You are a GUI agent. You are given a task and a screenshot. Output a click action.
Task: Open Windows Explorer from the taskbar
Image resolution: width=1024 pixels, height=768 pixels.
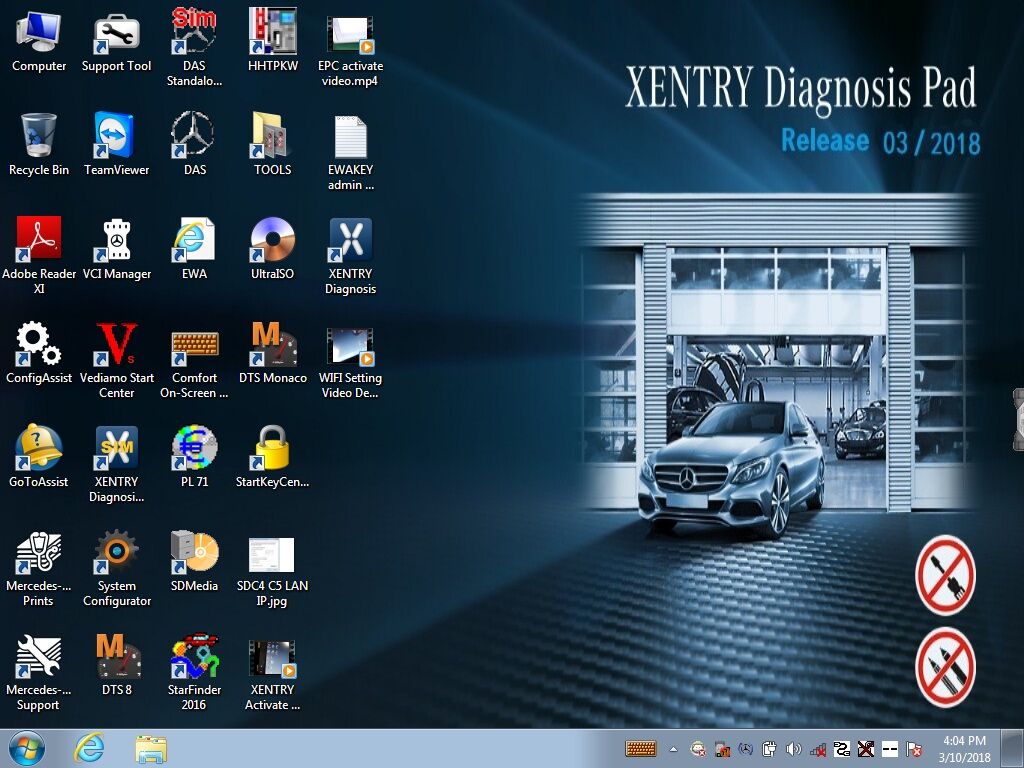(151, 748)
